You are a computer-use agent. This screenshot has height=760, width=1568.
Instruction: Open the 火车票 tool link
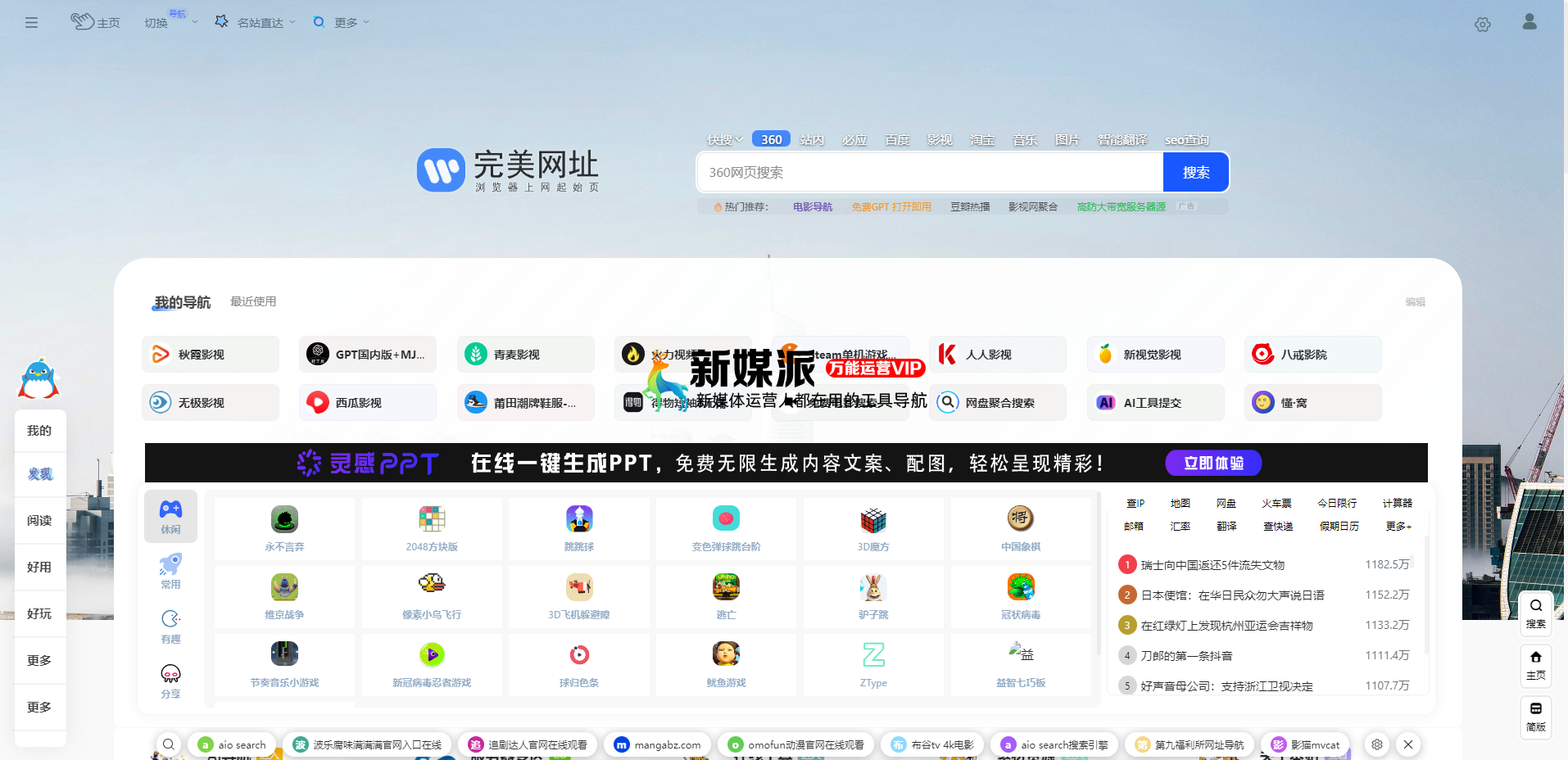coord(1276,503)
